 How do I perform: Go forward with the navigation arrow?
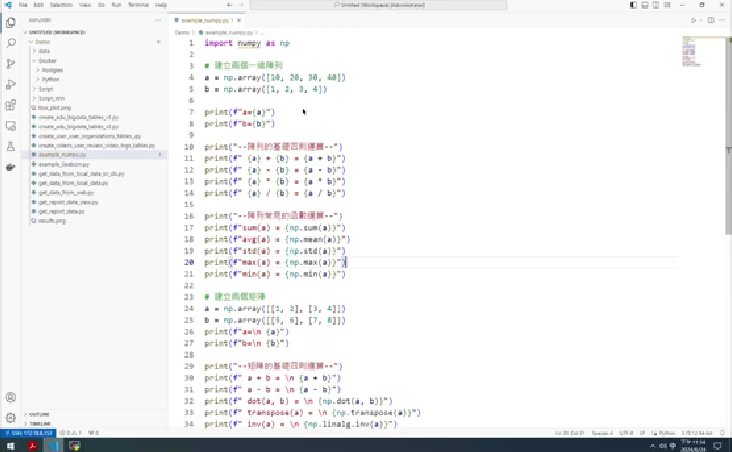(241, 5)
